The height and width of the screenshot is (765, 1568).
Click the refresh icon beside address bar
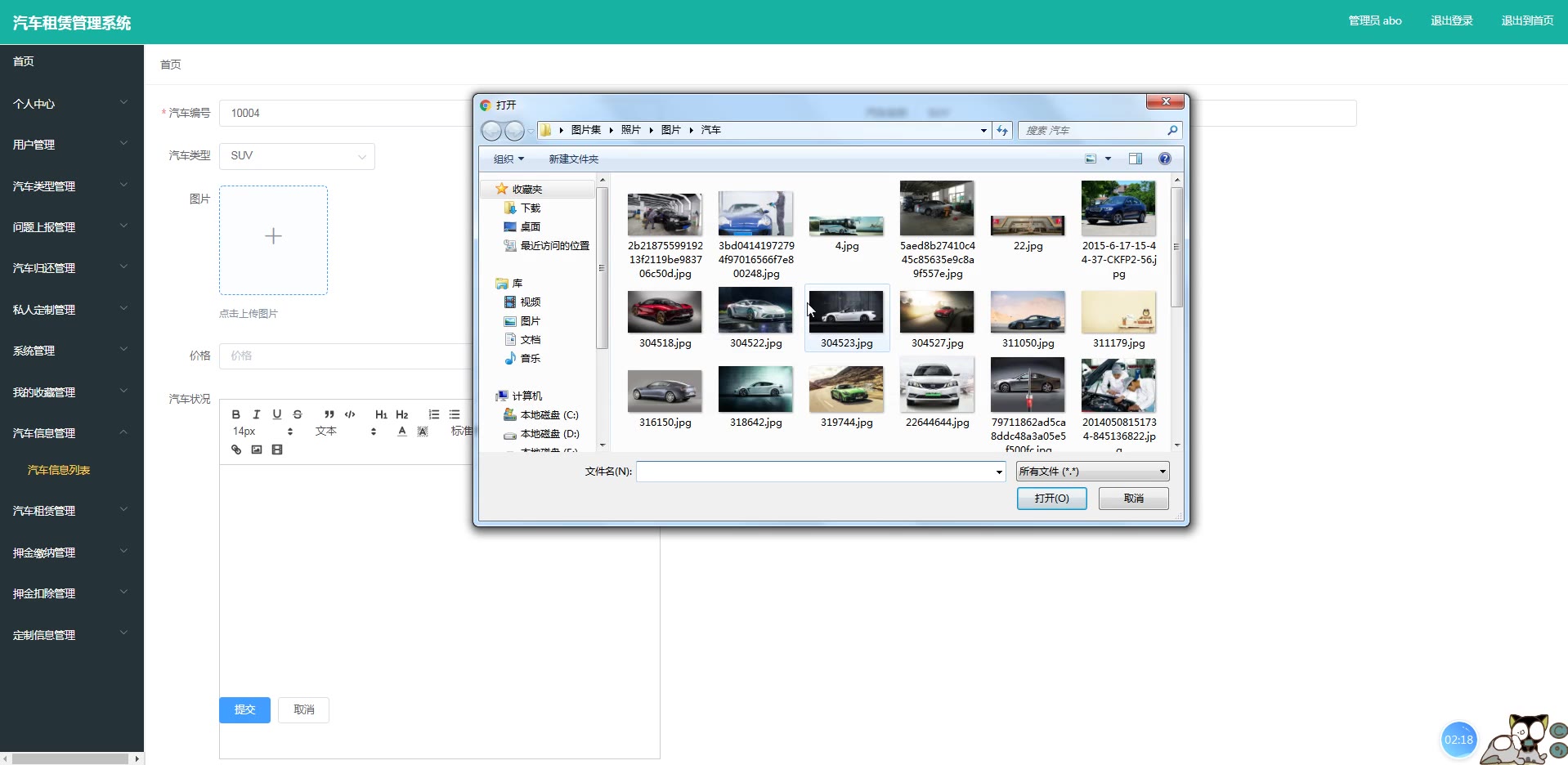click(1002, 131)
